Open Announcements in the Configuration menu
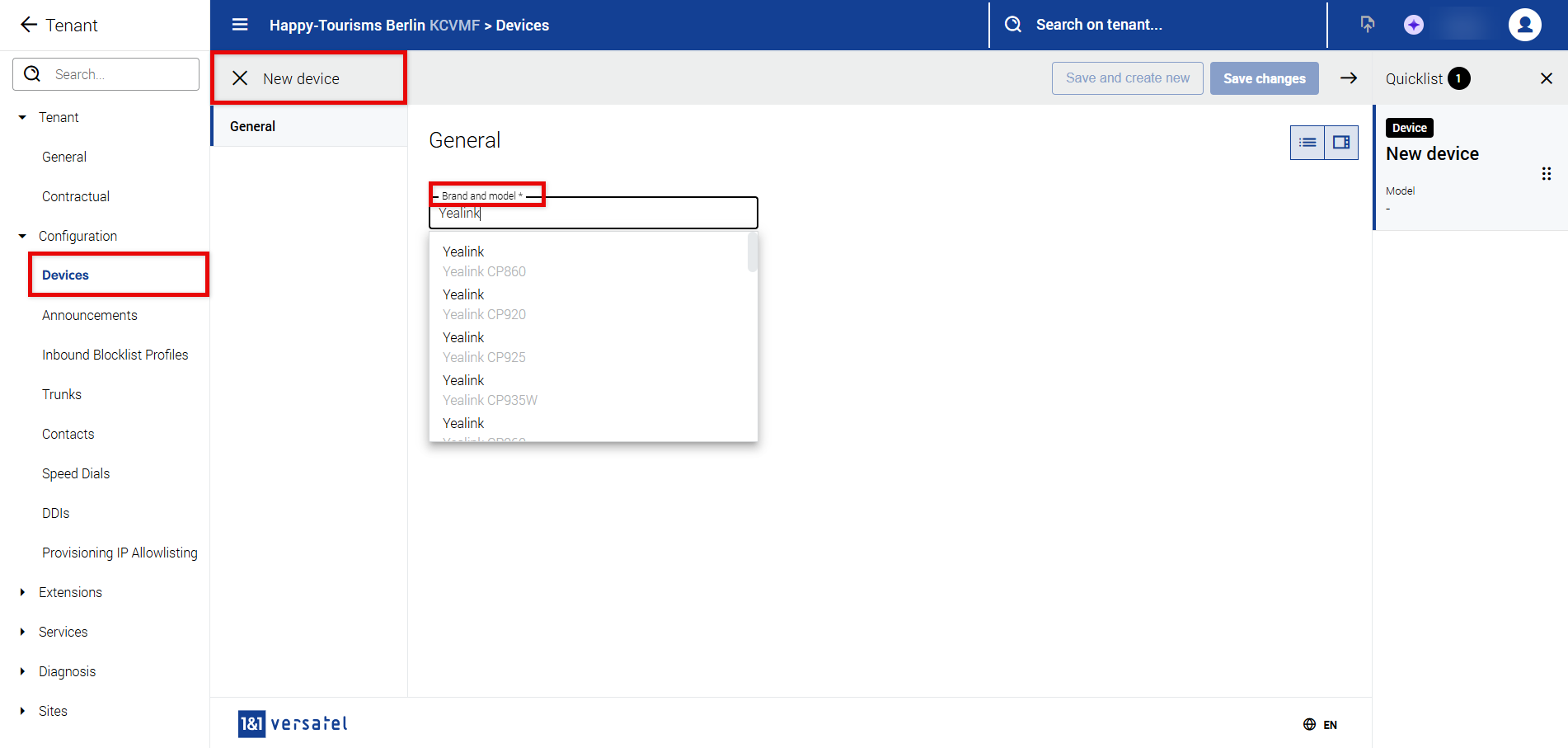This screenshot has width=1568, height=748. pos(90,315)
